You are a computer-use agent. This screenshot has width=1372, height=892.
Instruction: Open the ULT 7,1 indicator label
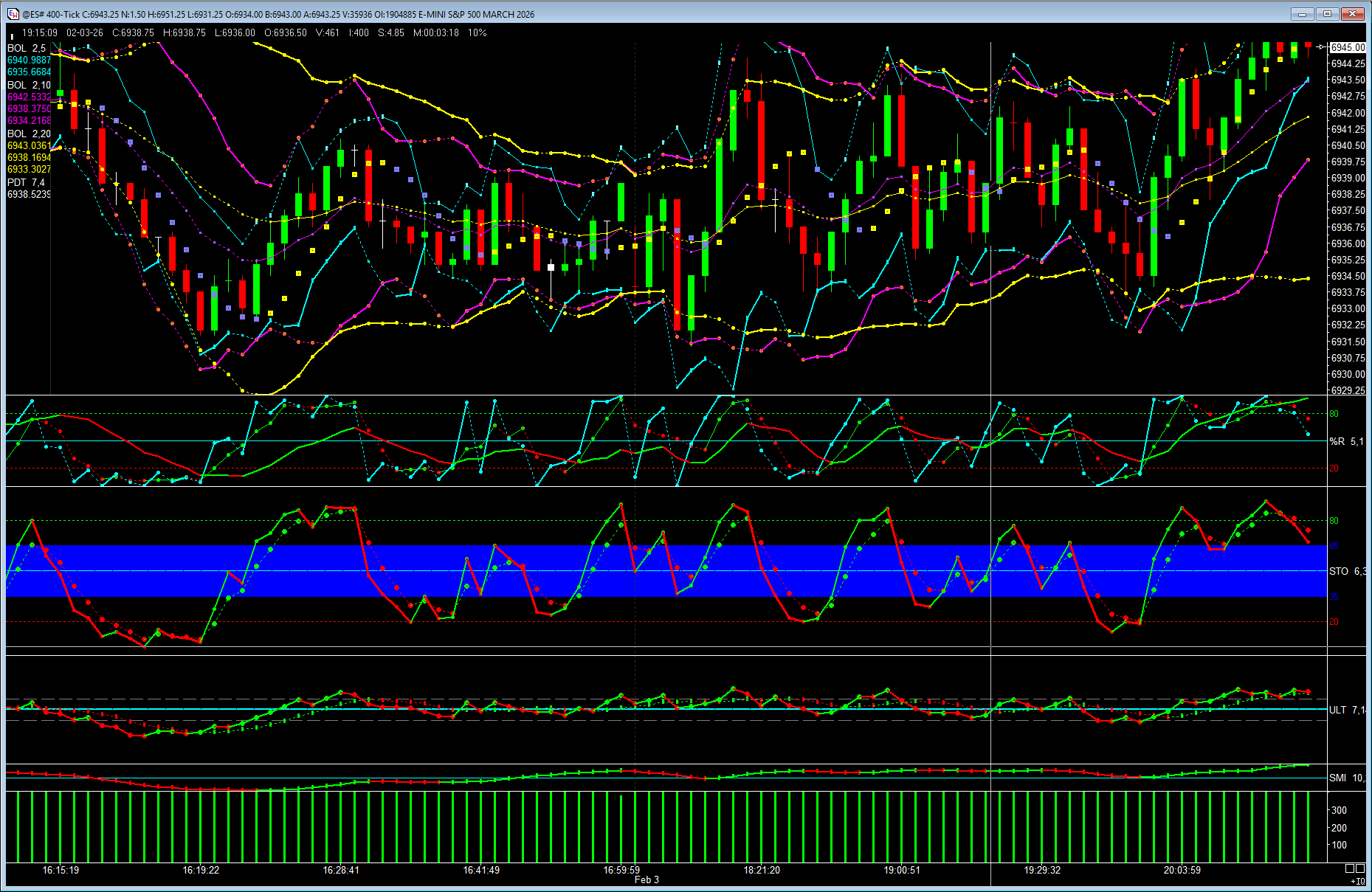[x=1347, y=710]
